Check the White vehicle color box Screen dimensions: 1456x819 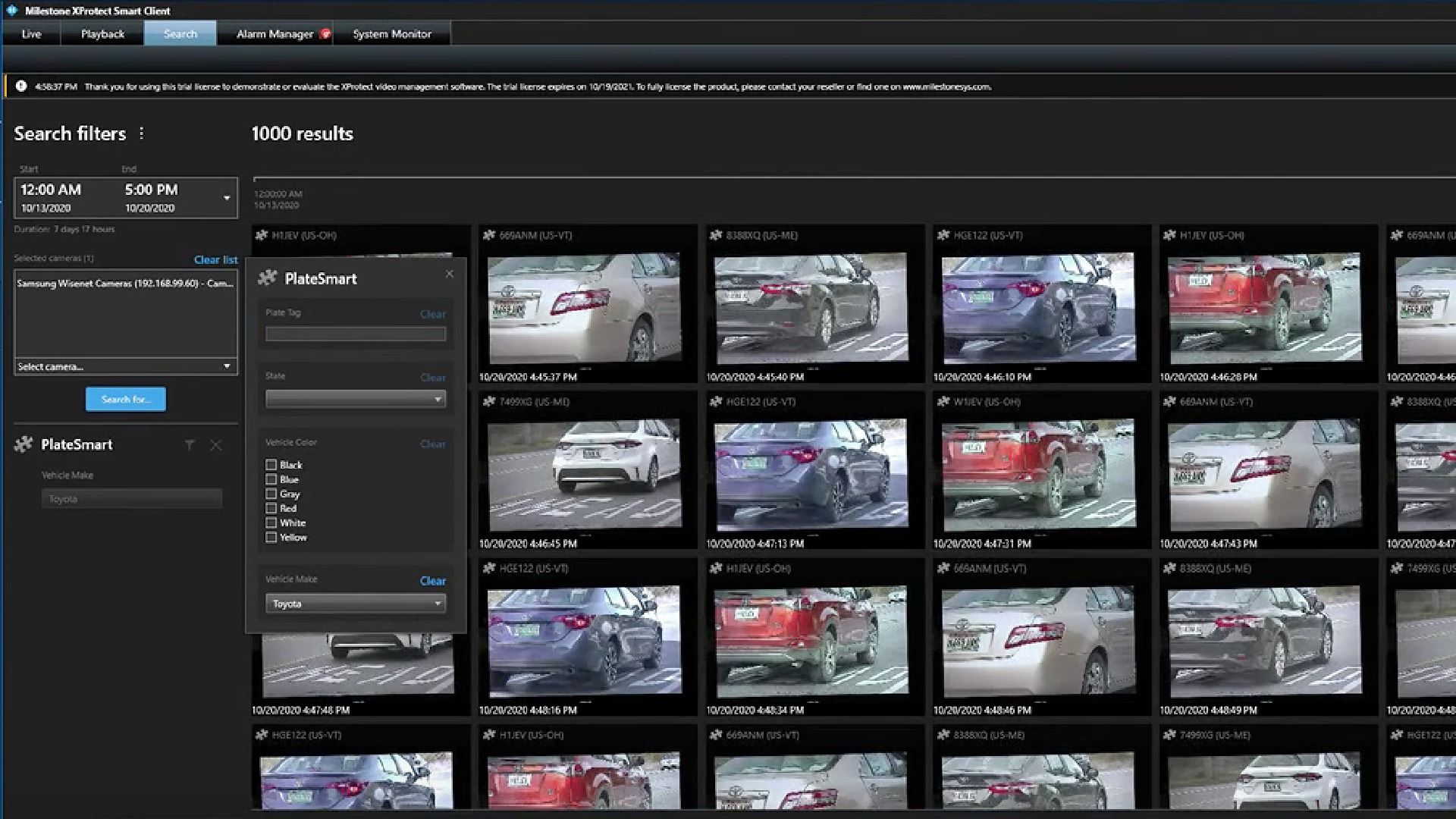pyautogui.click(x=271, y=522)
